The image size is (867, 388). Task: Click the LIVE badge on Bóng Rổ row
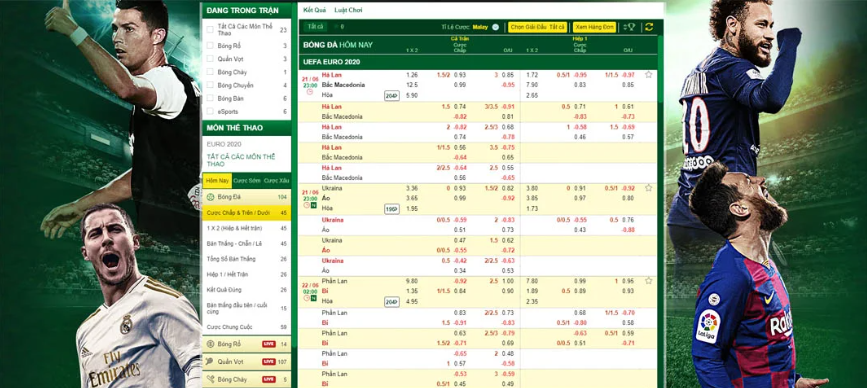coord(269,344)
